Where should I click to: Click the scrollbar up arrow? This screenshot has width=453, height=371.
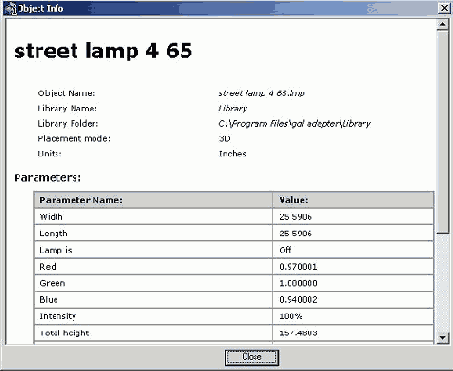coord(442,24)
